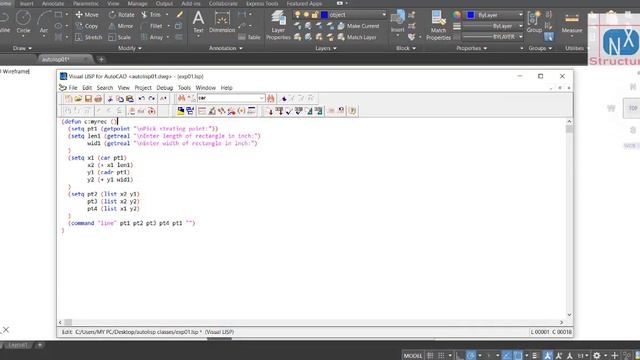Image resolution: width=640 pixels, height=360 pixels.
Task: Click Open file icon in Visual LISP toolbar
Action: [78, 99]
